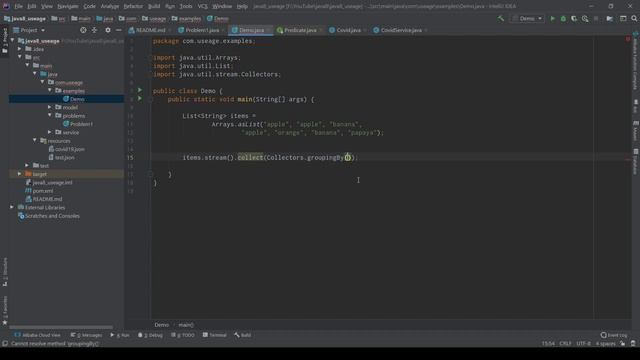Open the Messages tool window button
This screenshot has height=360, width=640.
87,335
